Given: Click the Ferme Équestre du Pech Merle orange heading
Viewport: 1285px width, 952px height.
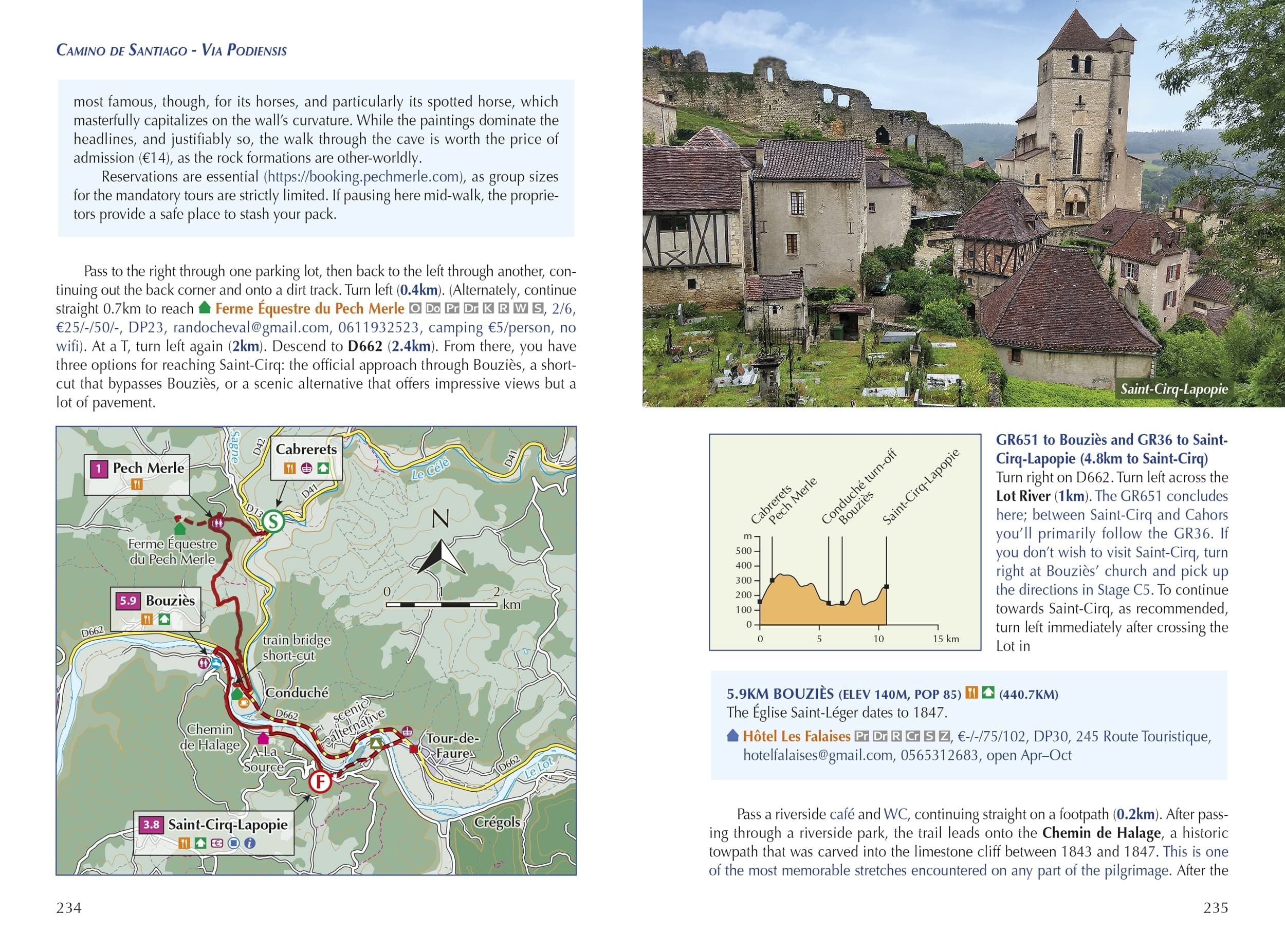Looking at the screenshot, I should [309, 308].
